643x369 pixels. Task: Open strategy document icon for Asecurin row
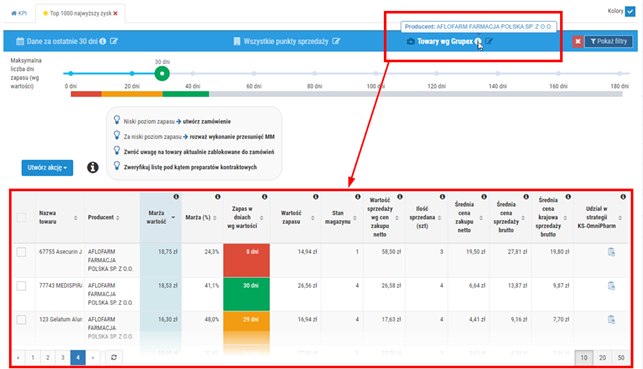pyautogui.click(x=611, y=252)
